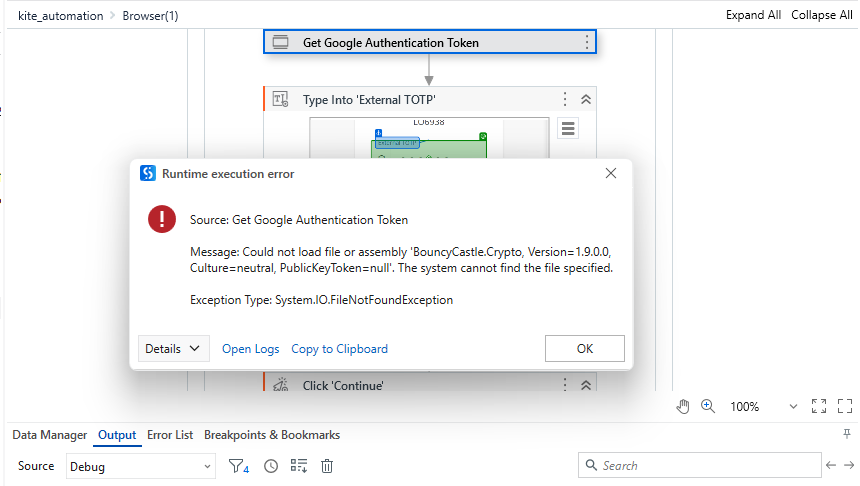Click the fit to screen icon

[818, 406]
